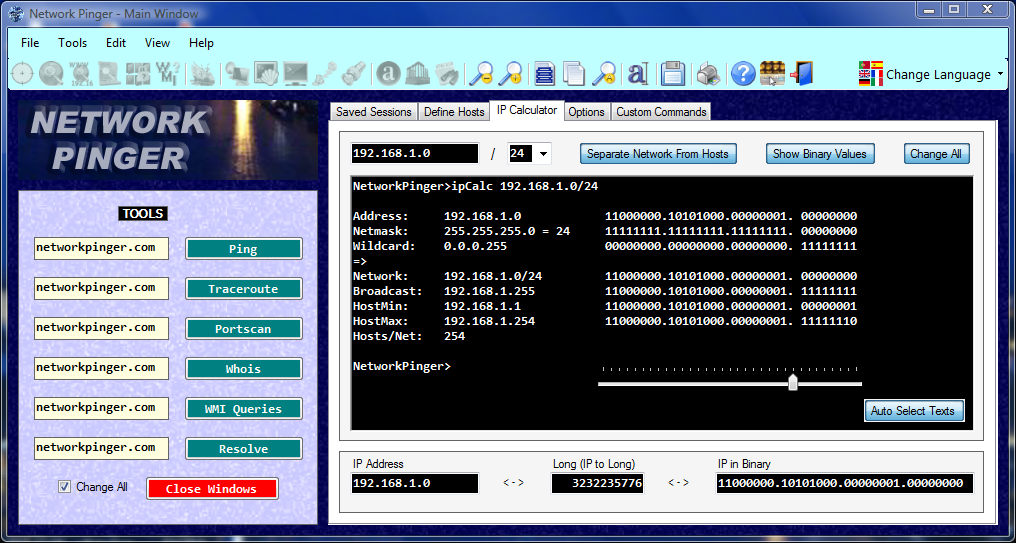The width and height of the screenshot is (1016, 543).
Task: Click the host field next to Ping
Action: click(x=101, y=248)
